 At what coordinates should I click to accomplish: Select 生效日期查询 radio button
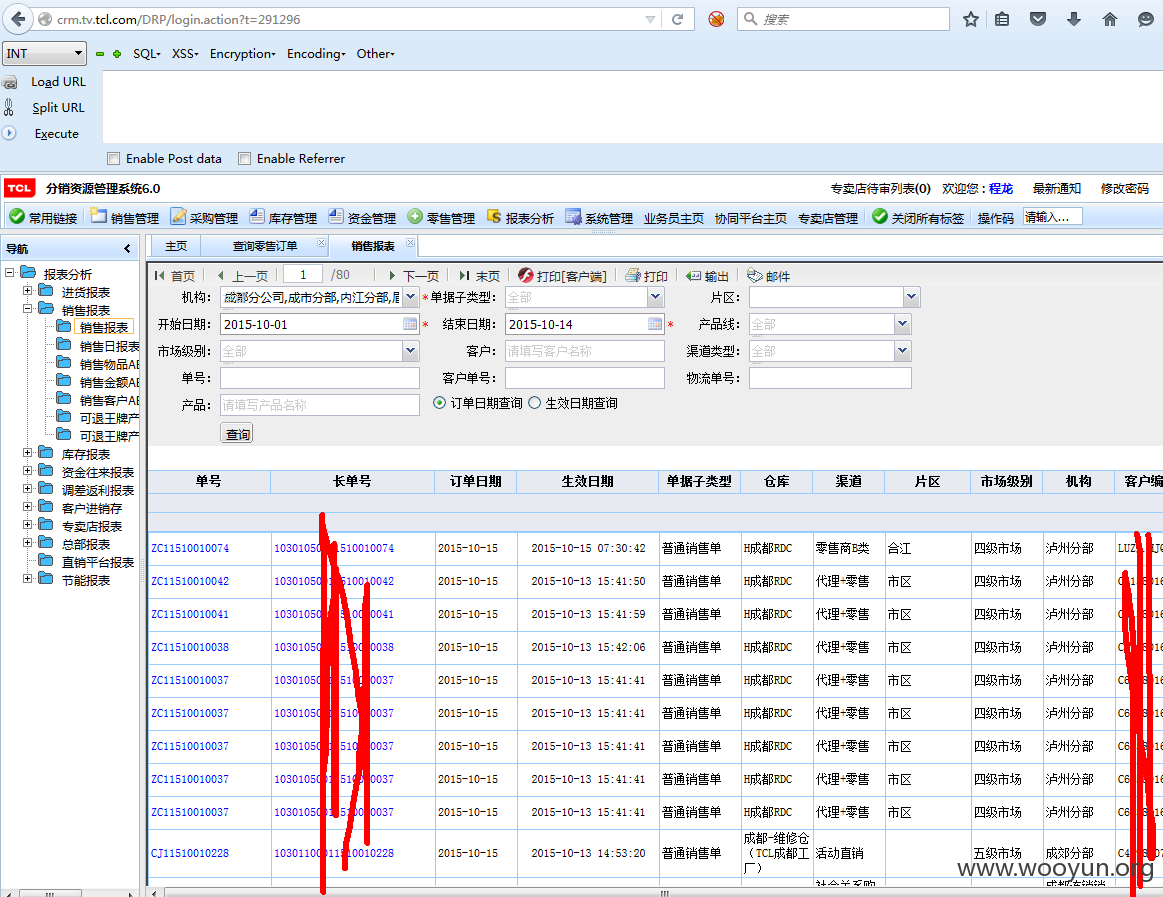534,403
